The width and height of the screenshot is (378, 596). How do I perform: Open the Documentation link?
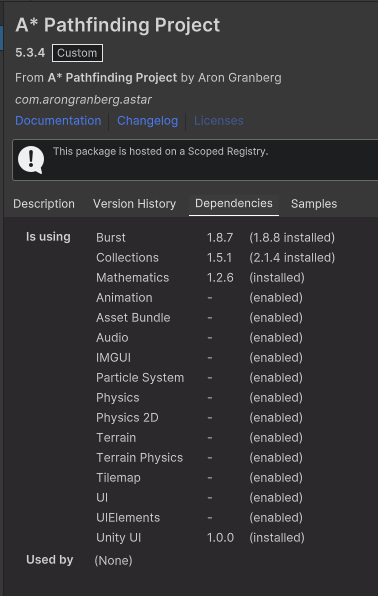point(58,120)
